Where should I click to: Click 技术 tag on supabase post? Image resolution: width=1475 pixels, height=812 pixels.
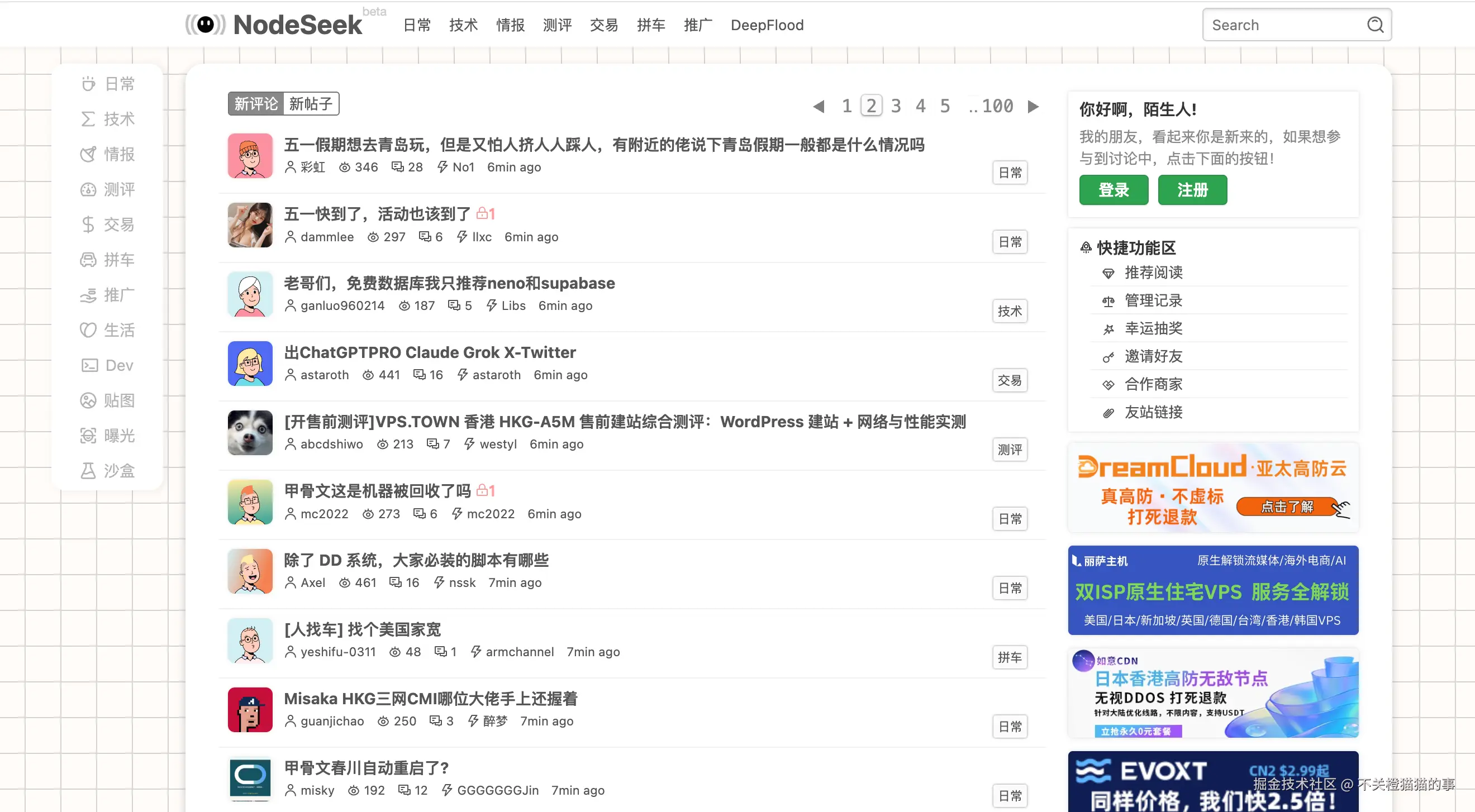tap(1010, 311)
